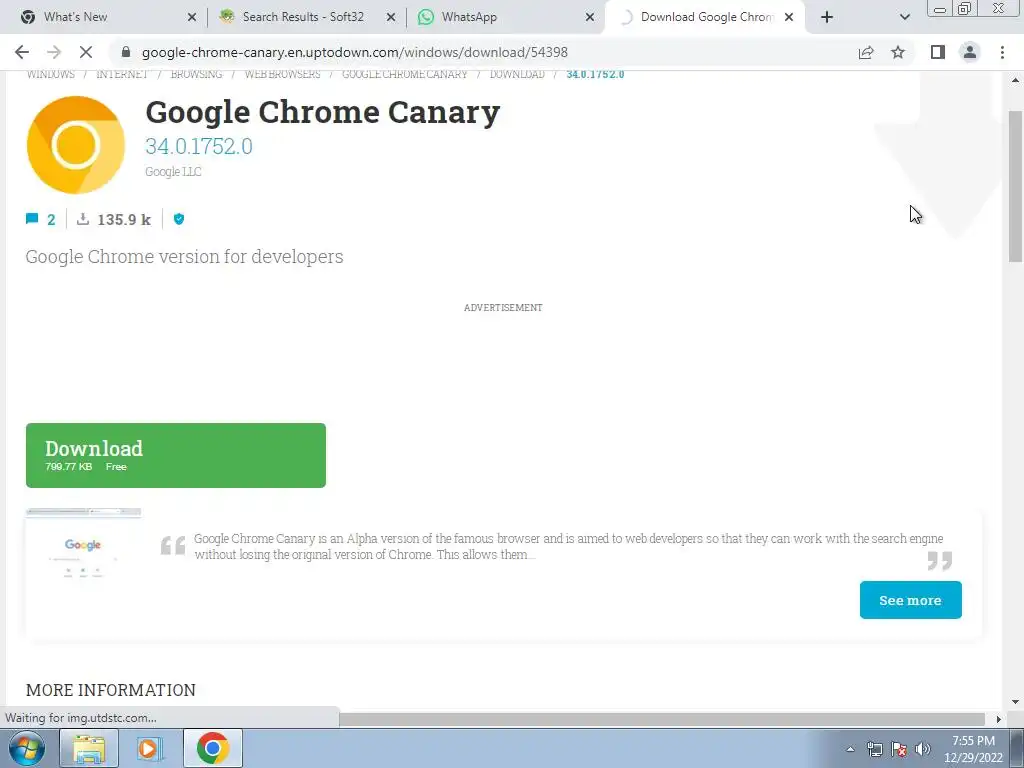Image resolution: width=1024 pixels, height=768 pixels.
Task: Click the downloads count 135.9 k
Action: click(x=124, y=219)
